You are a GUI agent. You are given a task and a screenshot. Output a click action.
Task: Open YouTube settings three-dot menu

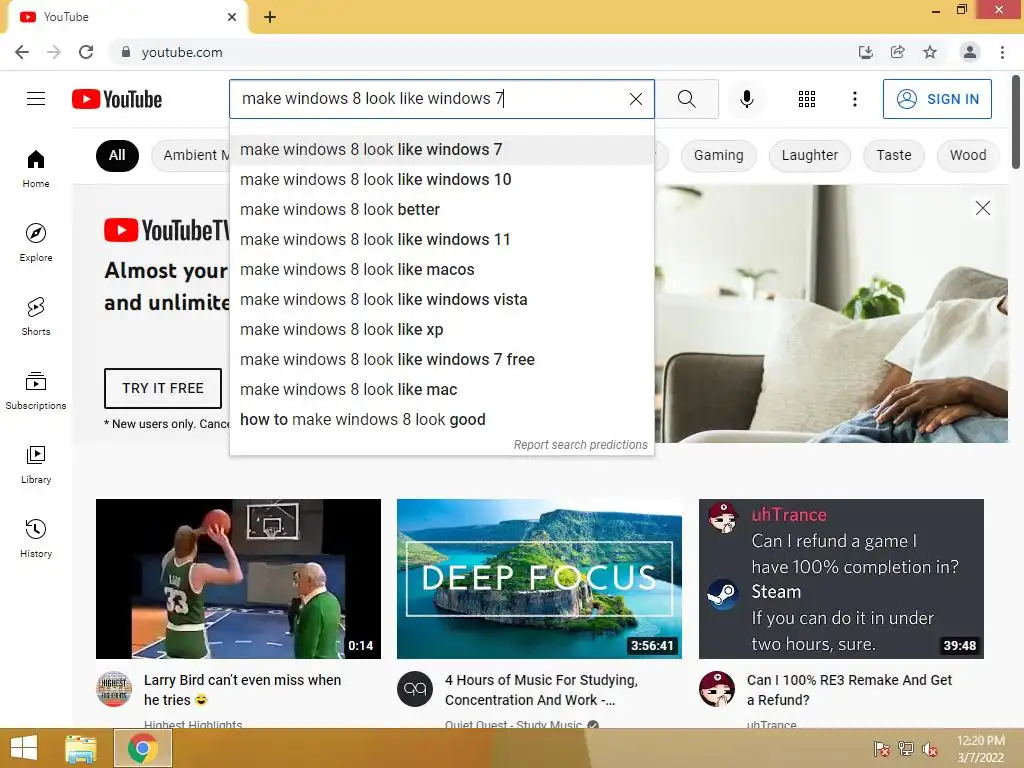[854, 99]
